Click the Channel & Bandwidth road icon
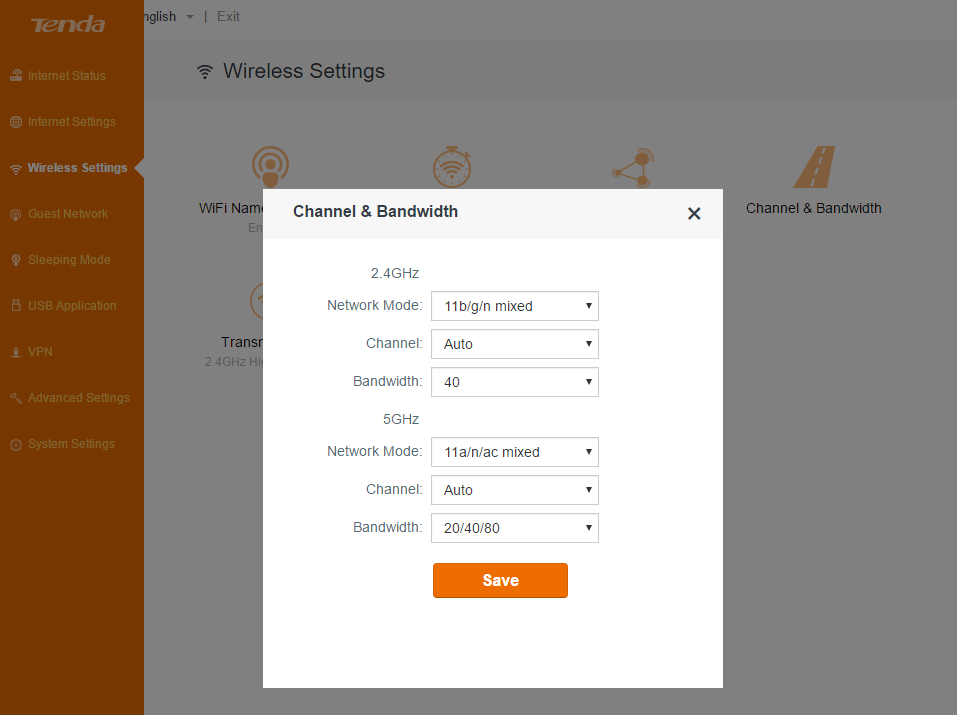Viewport: 957px width, 715px height. [814, 167]
